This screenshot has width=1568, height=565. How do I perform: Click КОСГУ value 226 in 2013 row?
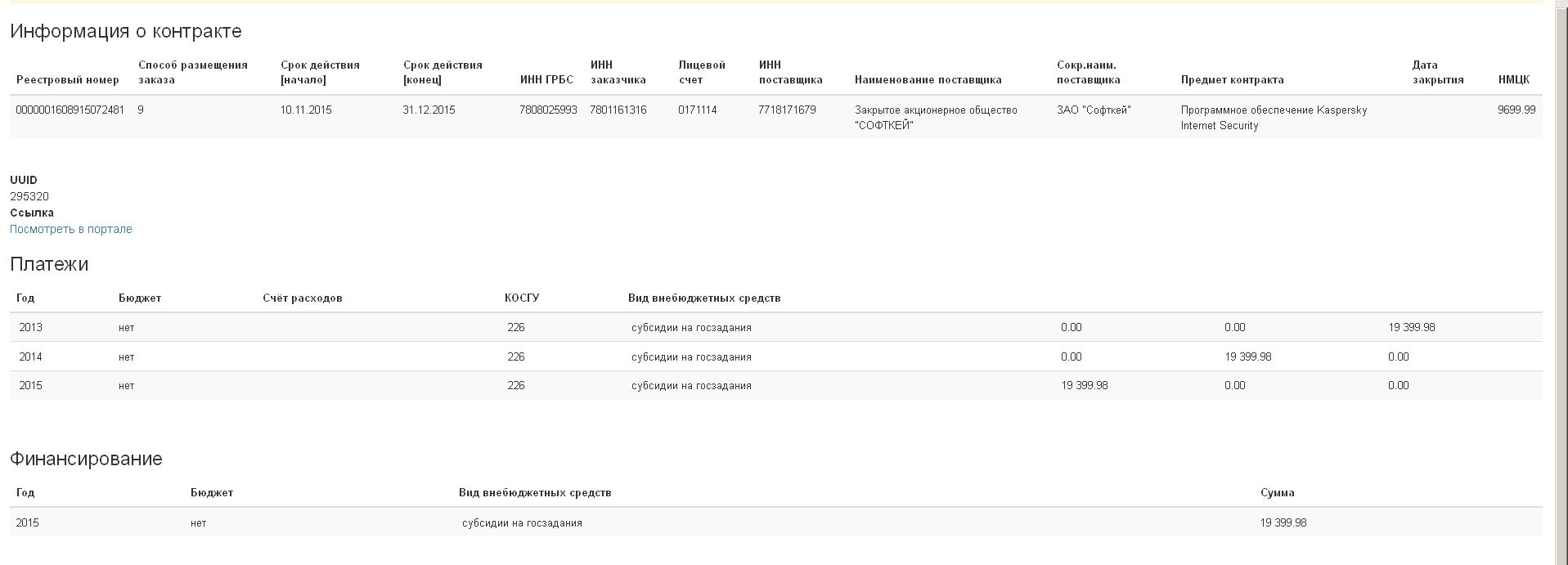coord(516,327)
